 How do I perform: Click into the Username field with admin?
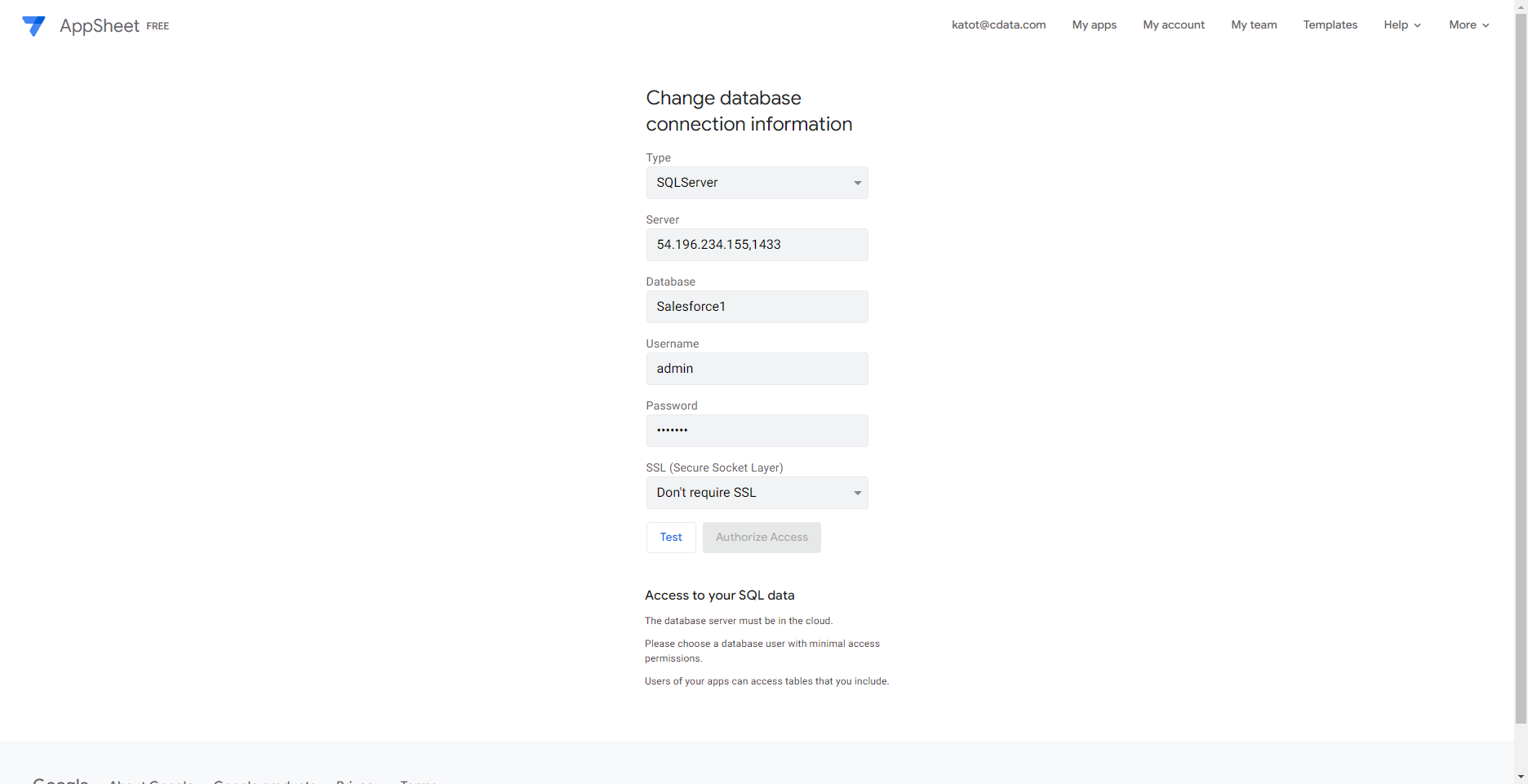pyautogui.click(x=757, y=369)
